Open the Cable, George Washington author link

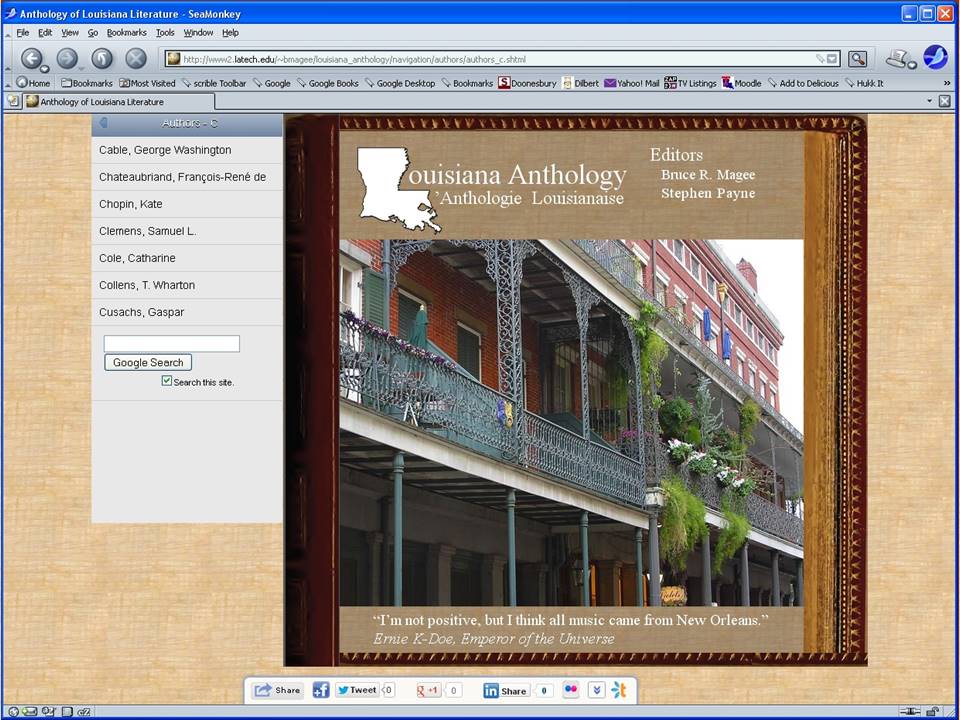click(x=165, y=150)
